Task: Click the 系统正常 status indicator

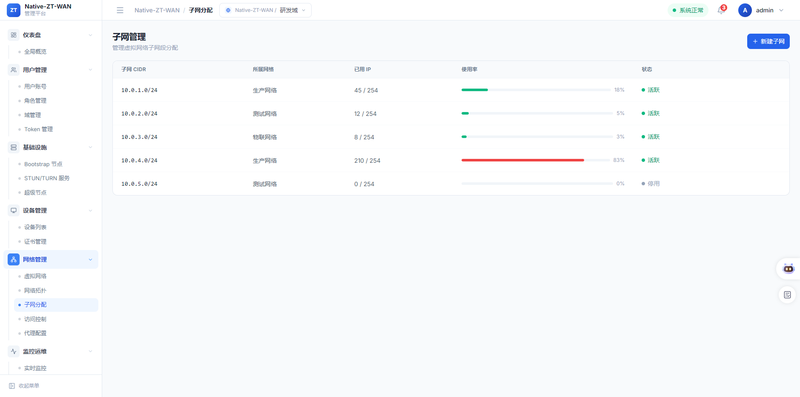Action: [688, 10]
